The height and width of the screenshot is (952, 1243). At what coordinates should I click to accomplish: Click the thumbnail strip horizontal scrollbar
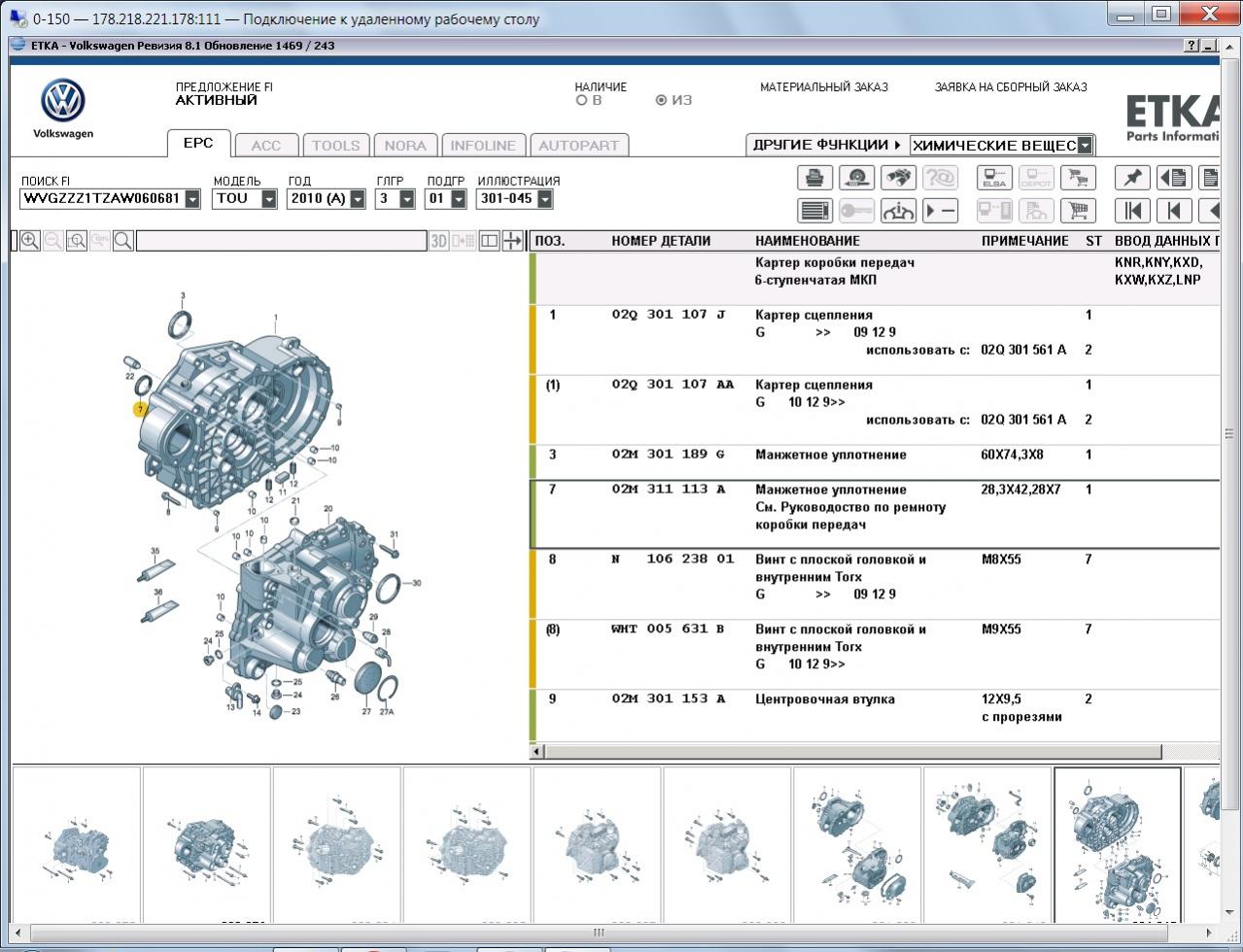599,933
